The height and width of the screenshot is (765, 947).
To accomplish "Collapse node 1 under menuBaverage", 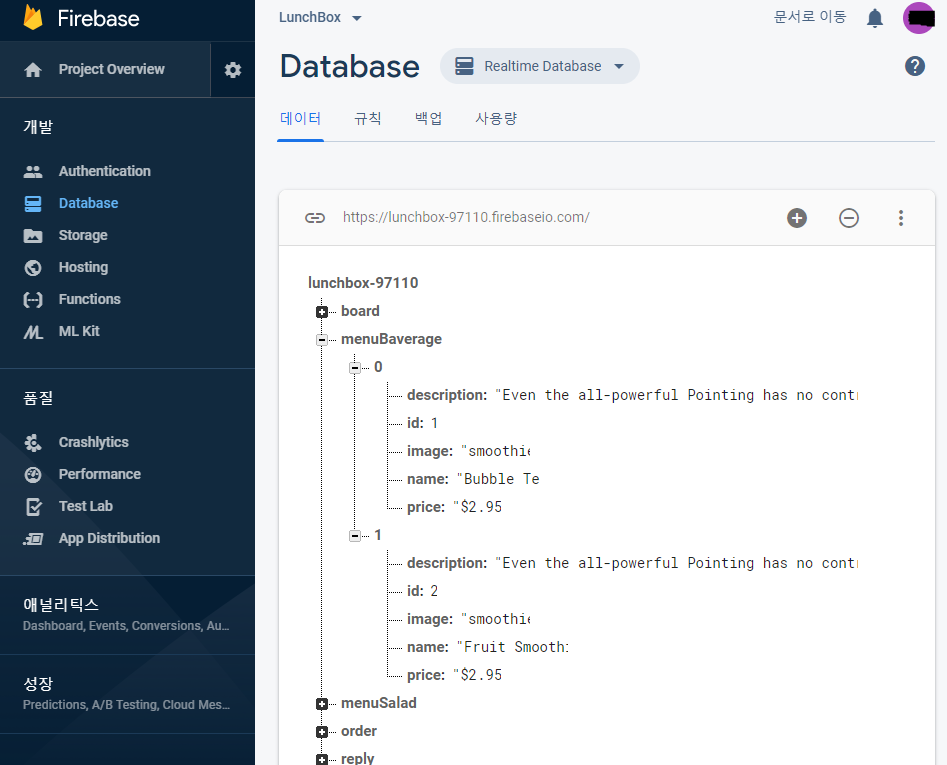I will 355,536.
